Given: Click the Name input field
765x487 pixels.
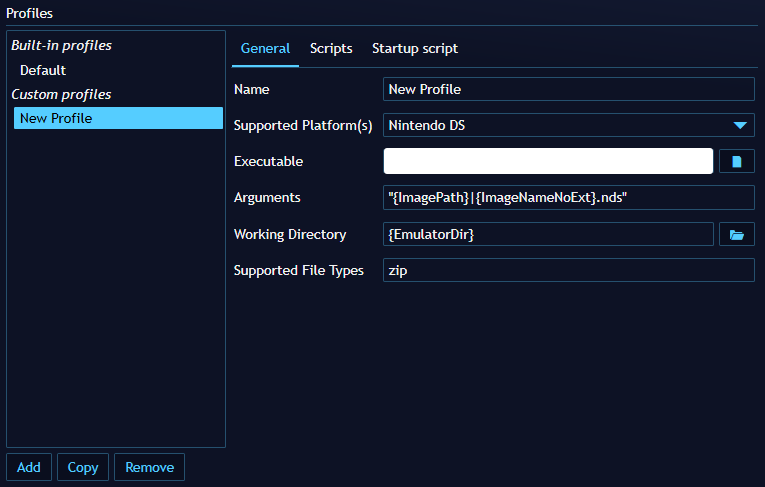Looking at the screenshot, I should (x=569, y=89).
